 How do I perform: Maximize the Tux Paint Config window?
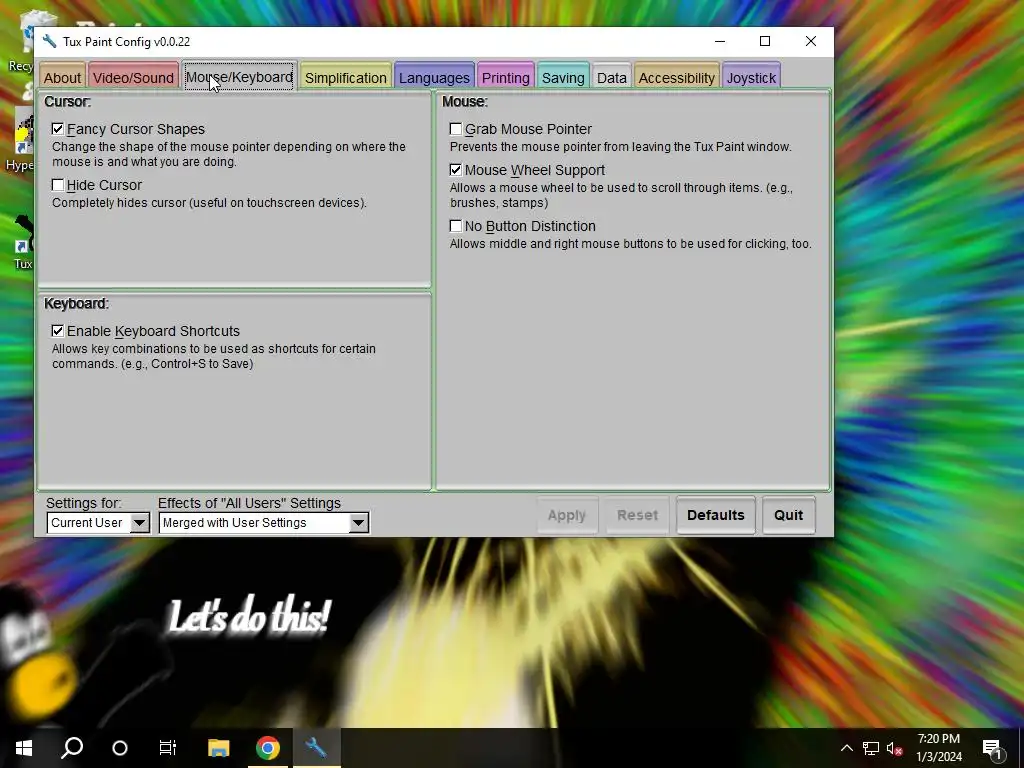point(765,41)
